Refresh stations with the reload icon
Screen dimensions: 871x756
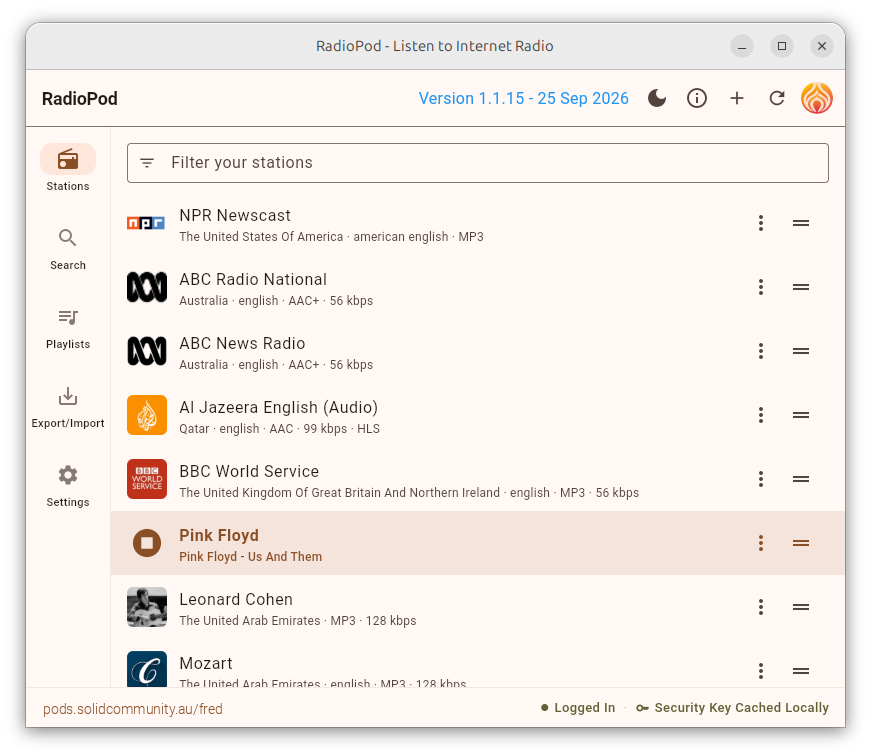click(x=777, y=98)
